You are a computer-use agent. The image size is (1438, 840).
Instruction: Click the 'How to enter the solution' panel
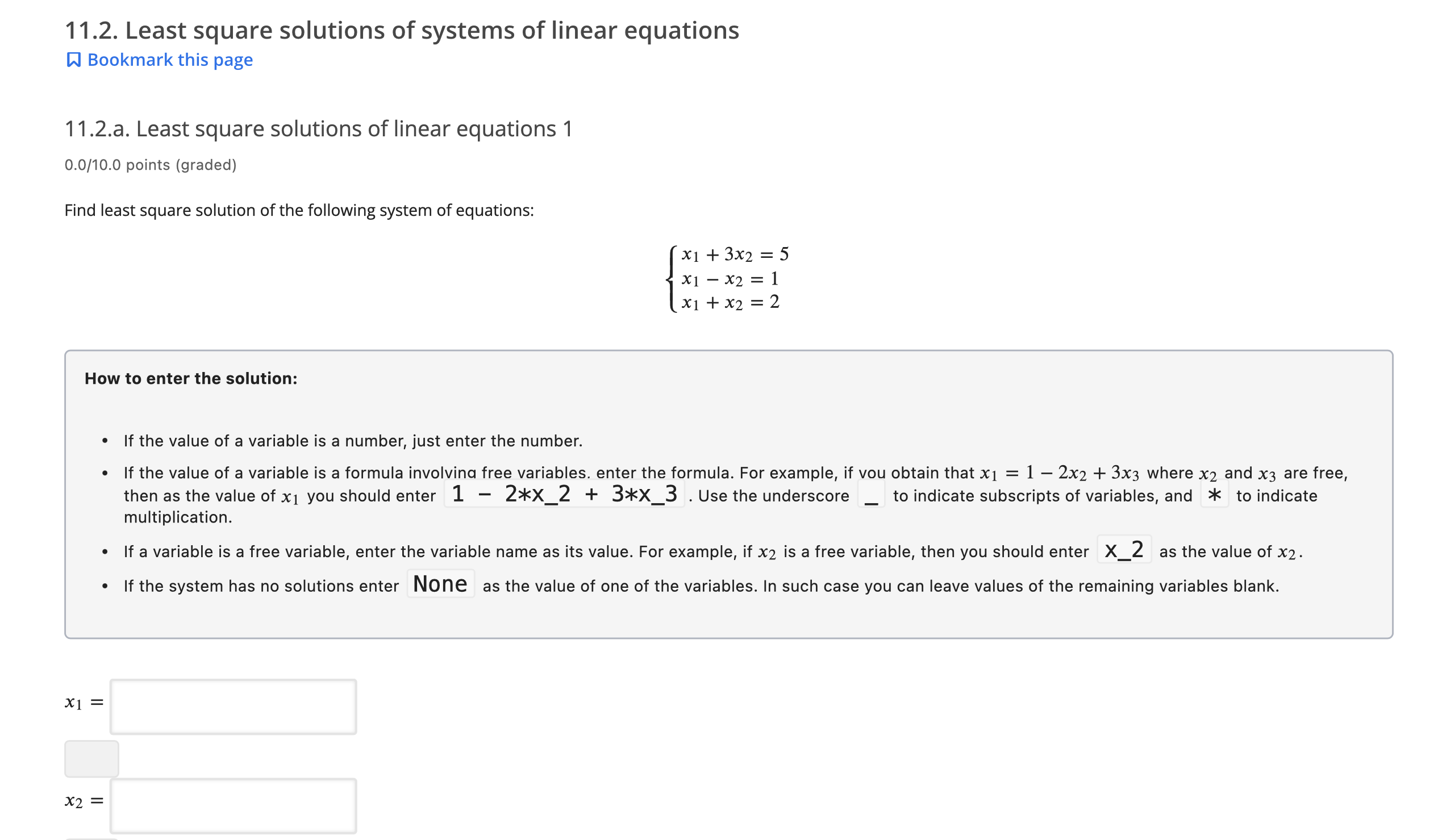pyautogui.click(x=191, y=378)
